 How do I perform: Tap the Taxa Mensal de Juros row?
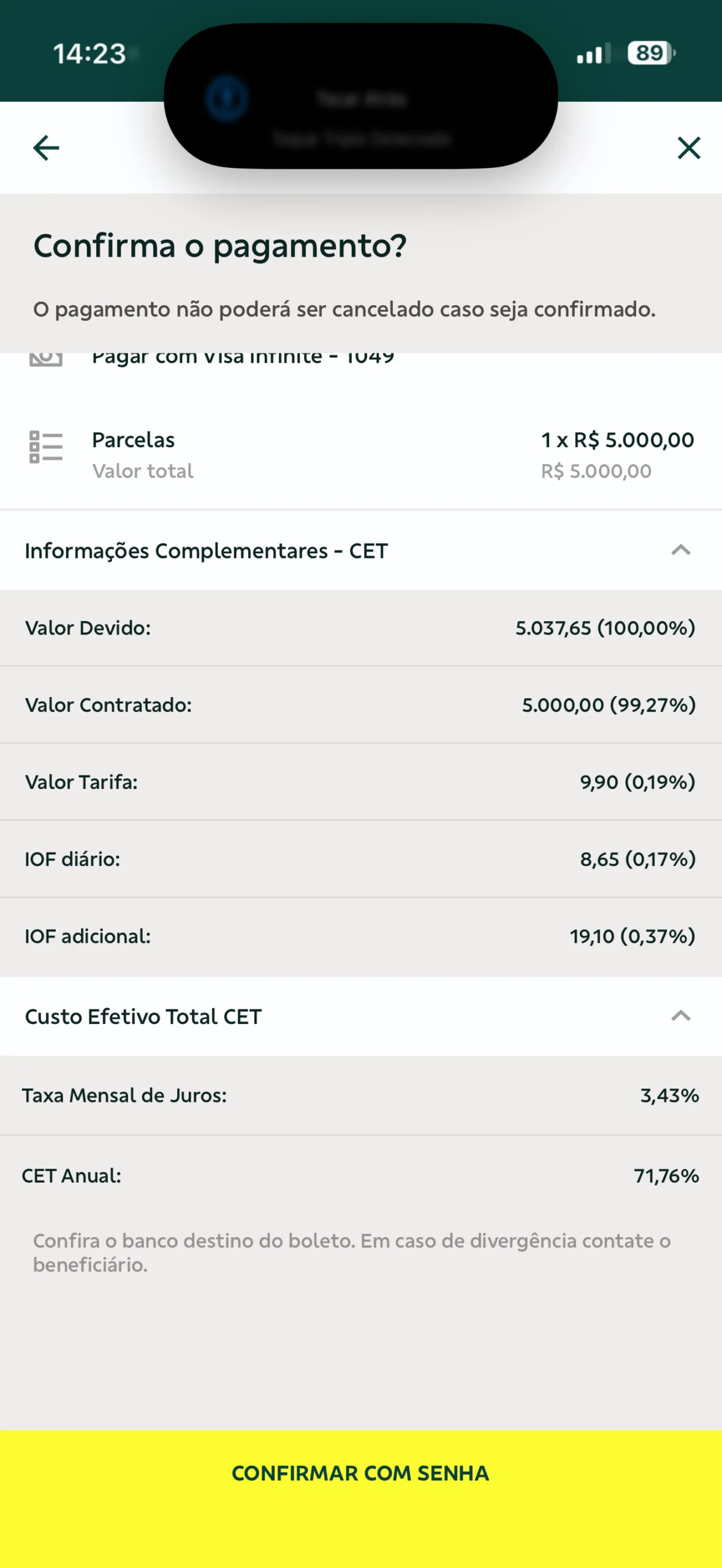[361, 1095]
